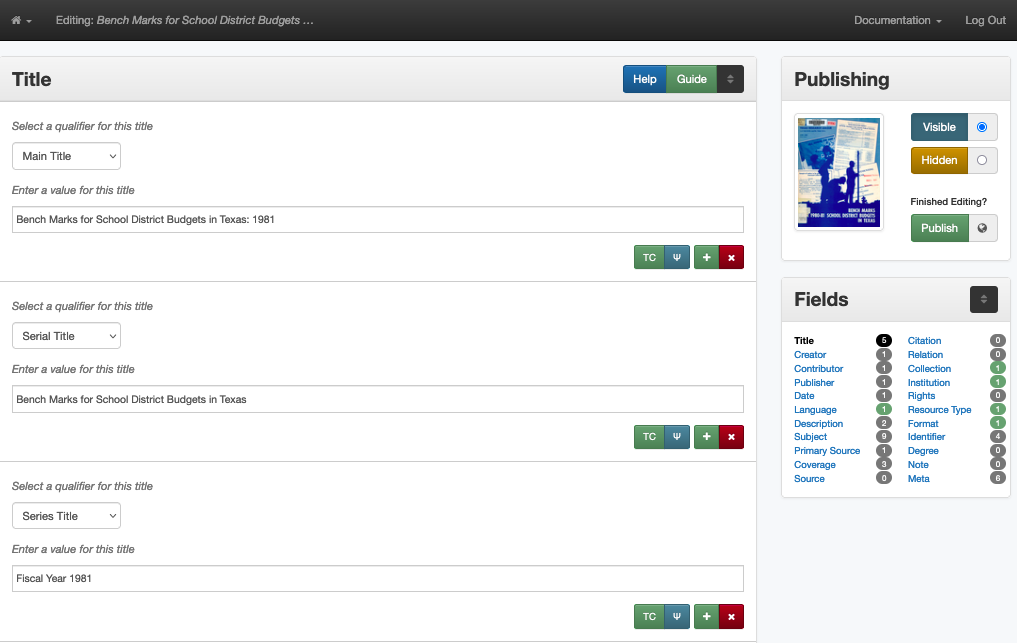Select the Visible radio button

click(982, 127)
